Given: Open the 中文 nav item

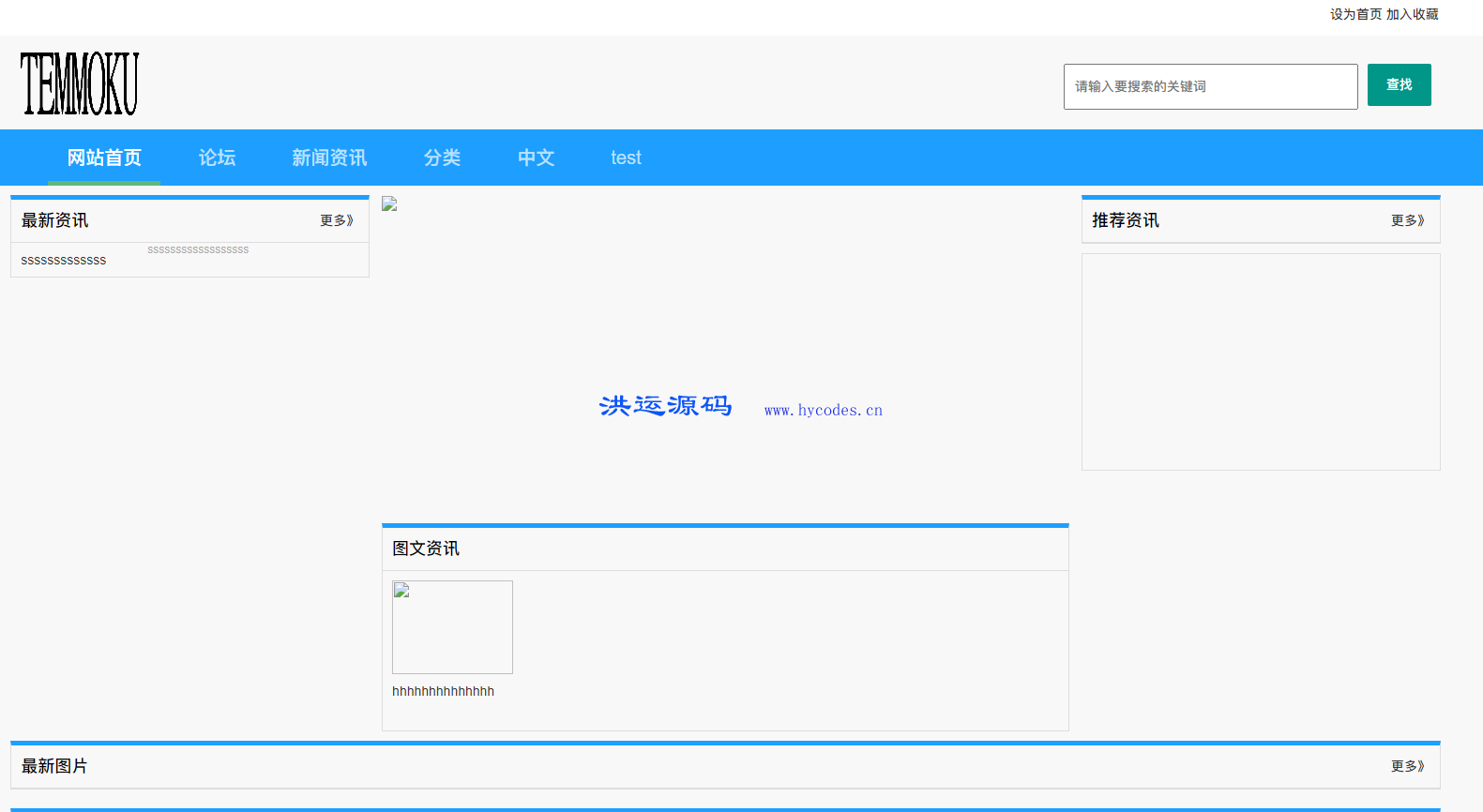Looking at the screenshot, I should (536, 158).
